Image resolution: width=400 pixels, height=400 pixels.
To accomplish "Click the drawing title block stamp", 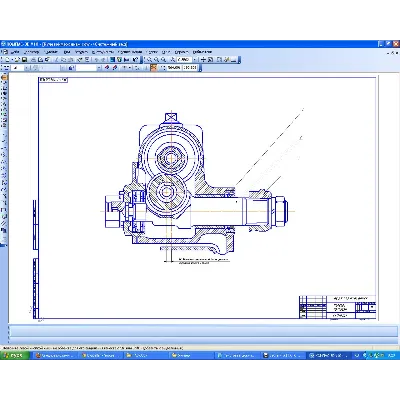I will pos(337,307).
